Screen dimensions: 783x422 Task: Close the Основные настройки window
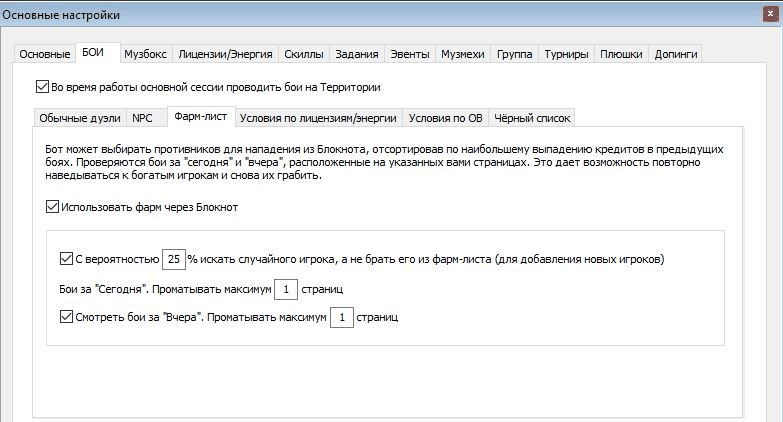770,14
